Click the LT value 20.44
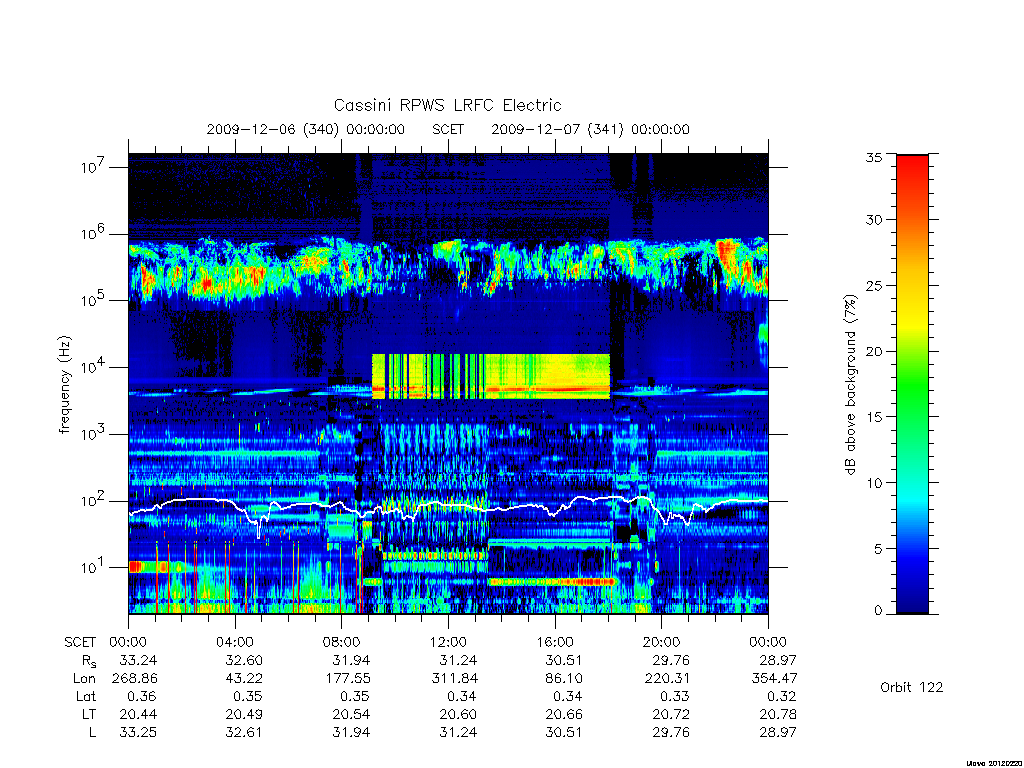Screen dimensions: 1024x768 (138, 714)
